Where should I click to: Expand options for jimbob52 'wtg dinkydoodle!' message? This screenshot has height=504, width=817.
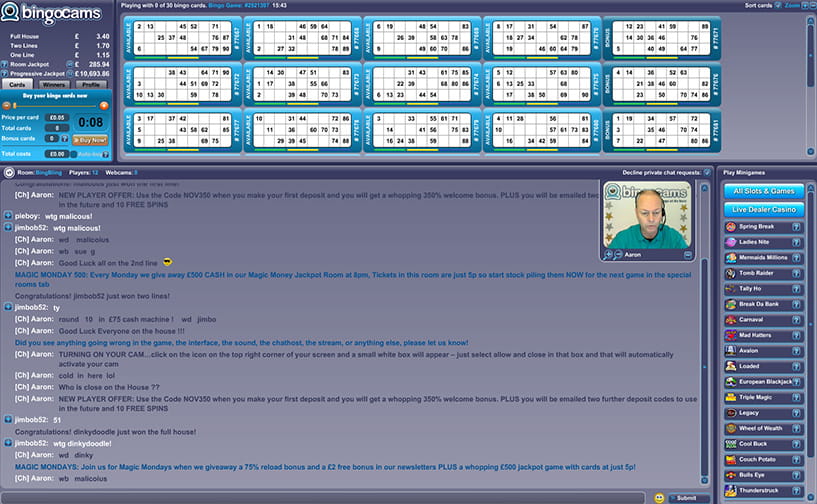tap(8, 442)
